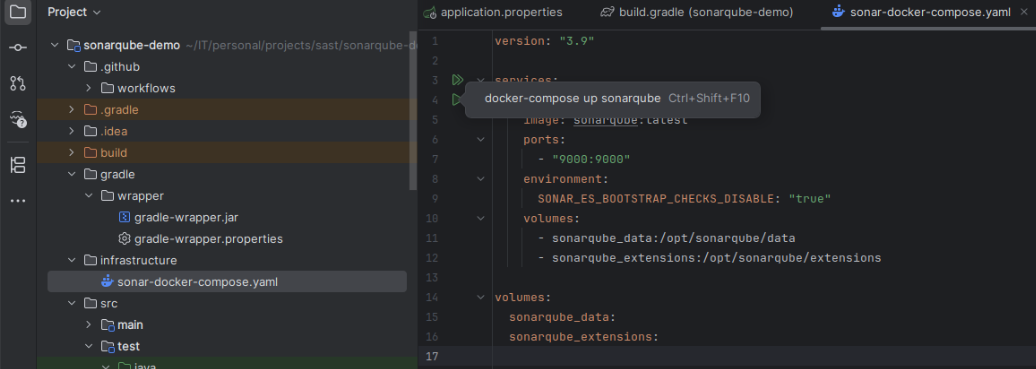This screenshot has width=1036, height=369.
Task: Collapse the gradle folder
Action: tap(72, 174)
